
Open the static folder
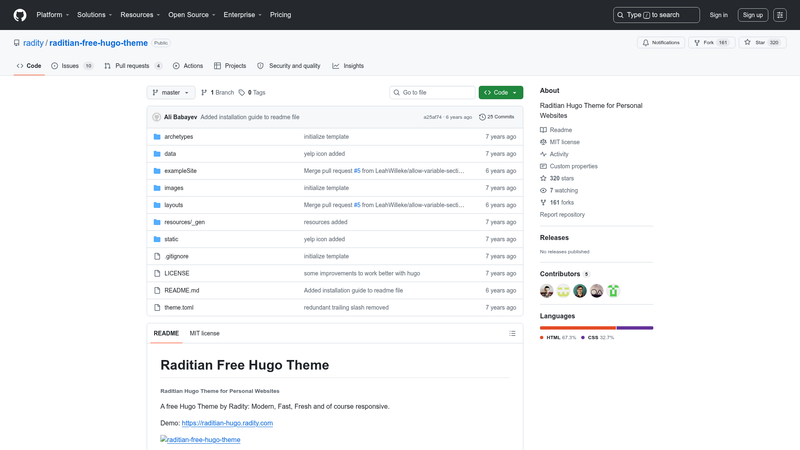171,239
